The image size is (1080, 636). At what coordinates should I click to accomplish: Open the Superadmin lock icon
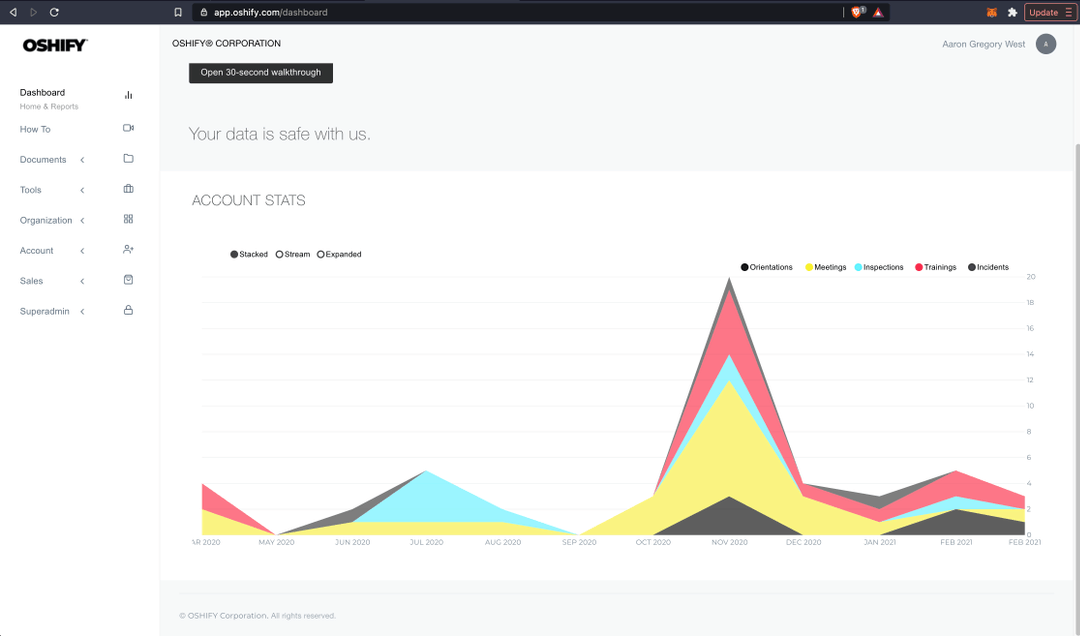(x=128, y=310)
